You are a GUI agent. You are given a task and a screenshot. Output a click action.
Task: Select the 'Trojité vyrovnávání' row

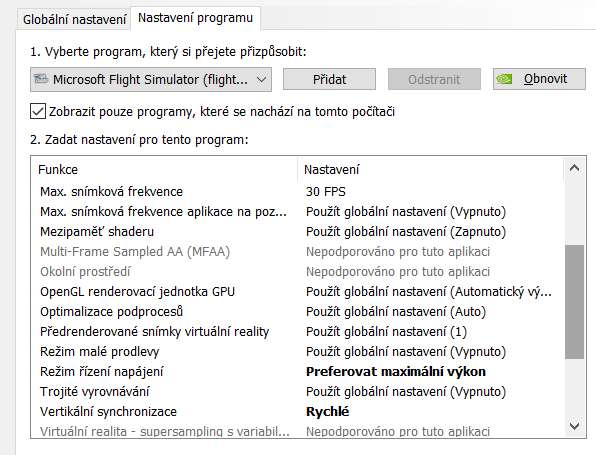pos(298,392)
